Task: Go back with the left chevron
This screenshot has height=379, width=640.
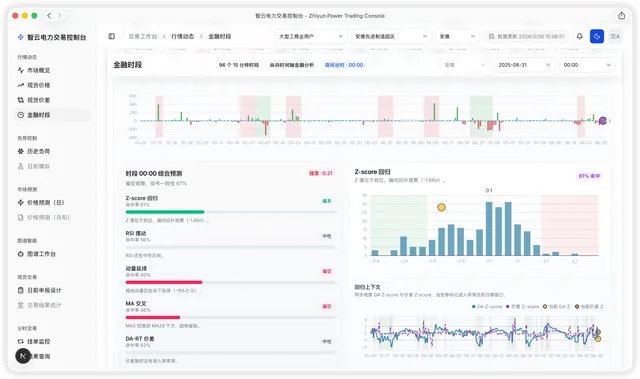Action: tap(49, 16)
